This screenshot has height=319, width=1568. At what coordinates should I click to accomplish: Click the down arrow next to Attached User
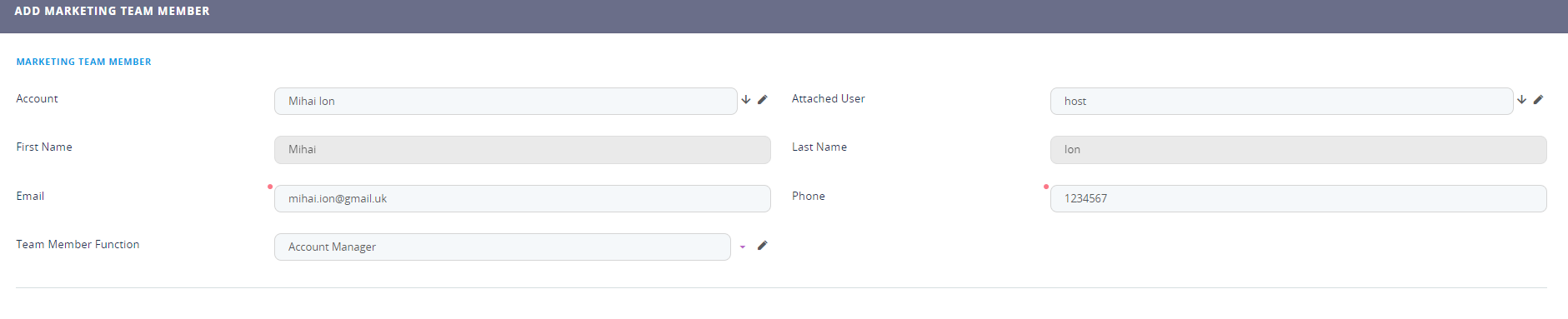(1522, 100)
